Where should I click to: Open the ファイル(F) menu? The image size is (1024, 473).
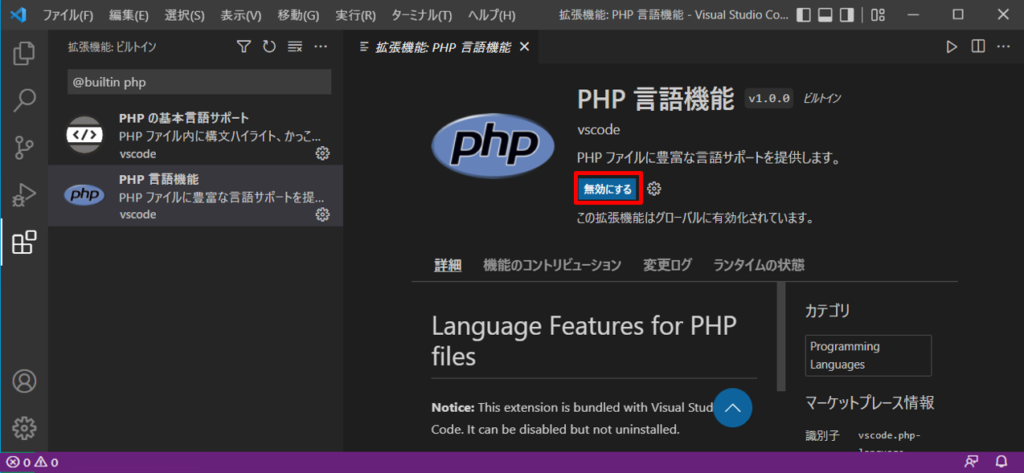click(x=68, y=14)
